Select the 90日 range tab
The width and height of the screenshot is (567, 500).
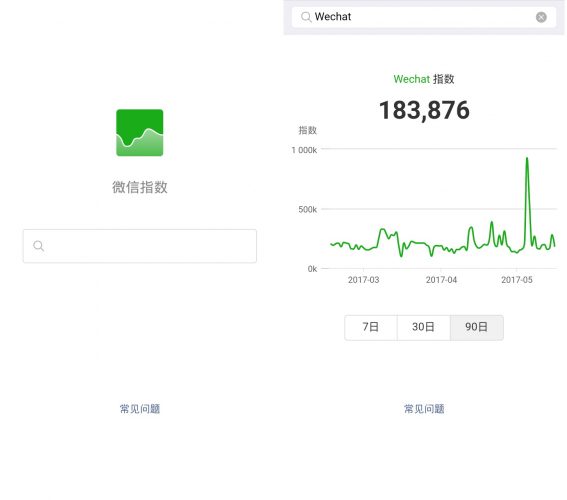coord(477,327)
